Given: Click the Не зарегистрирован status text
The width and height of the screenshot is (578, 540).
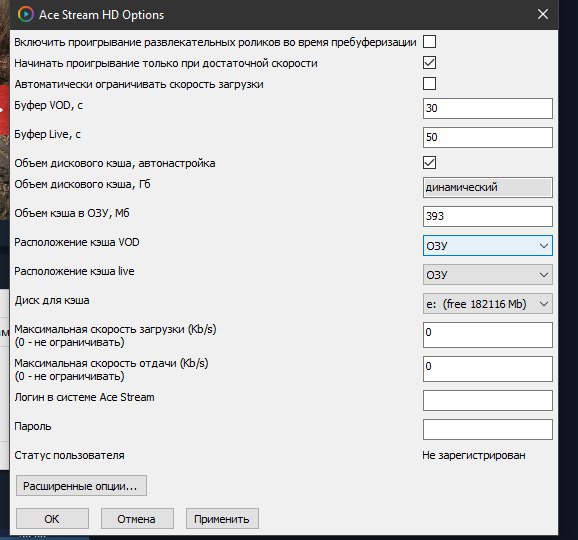Looking at the screenshot, I should [x=474, y=455].
